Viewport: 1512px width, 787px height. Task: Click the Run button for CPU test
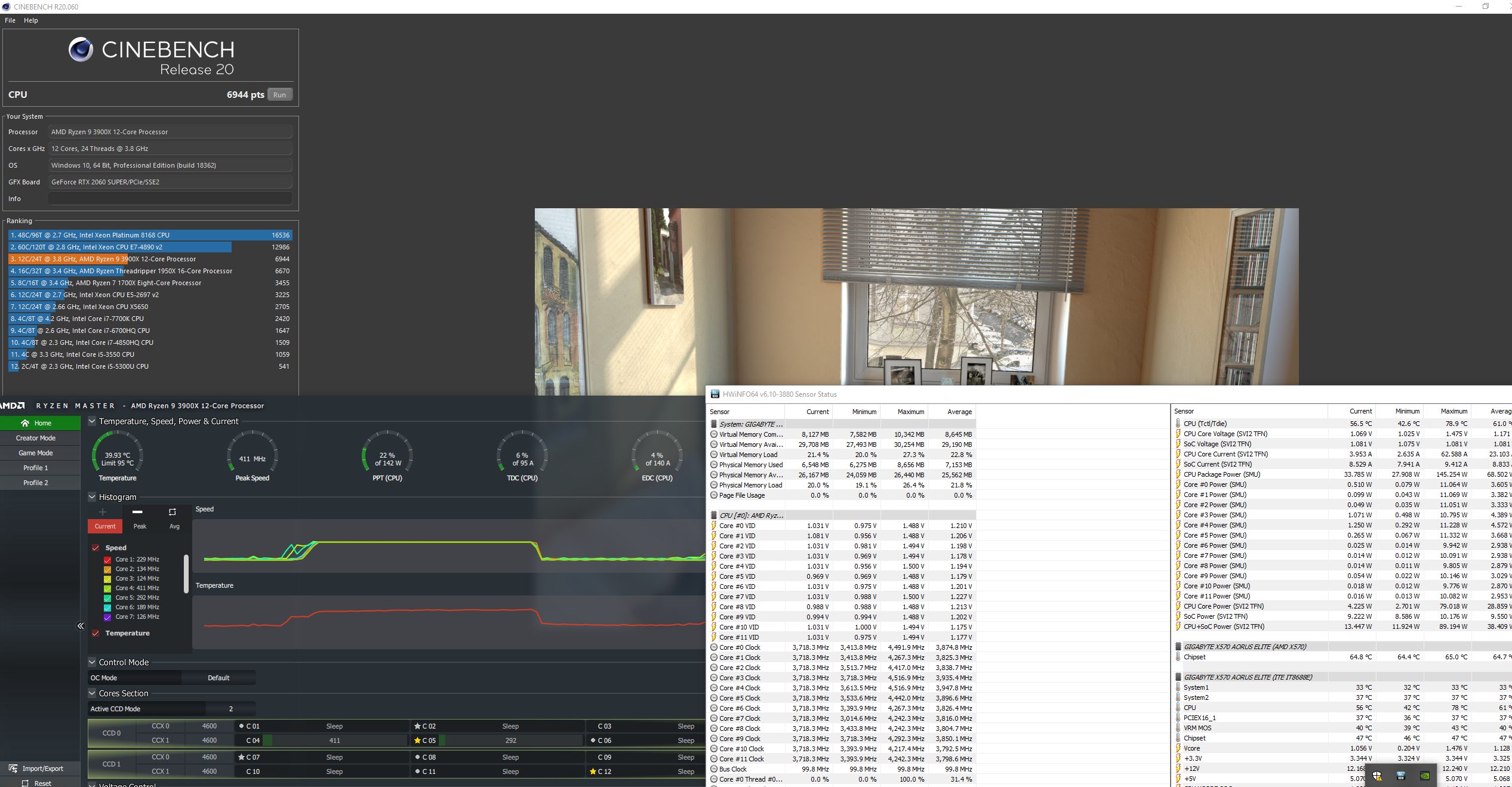[x=279, y=95]
